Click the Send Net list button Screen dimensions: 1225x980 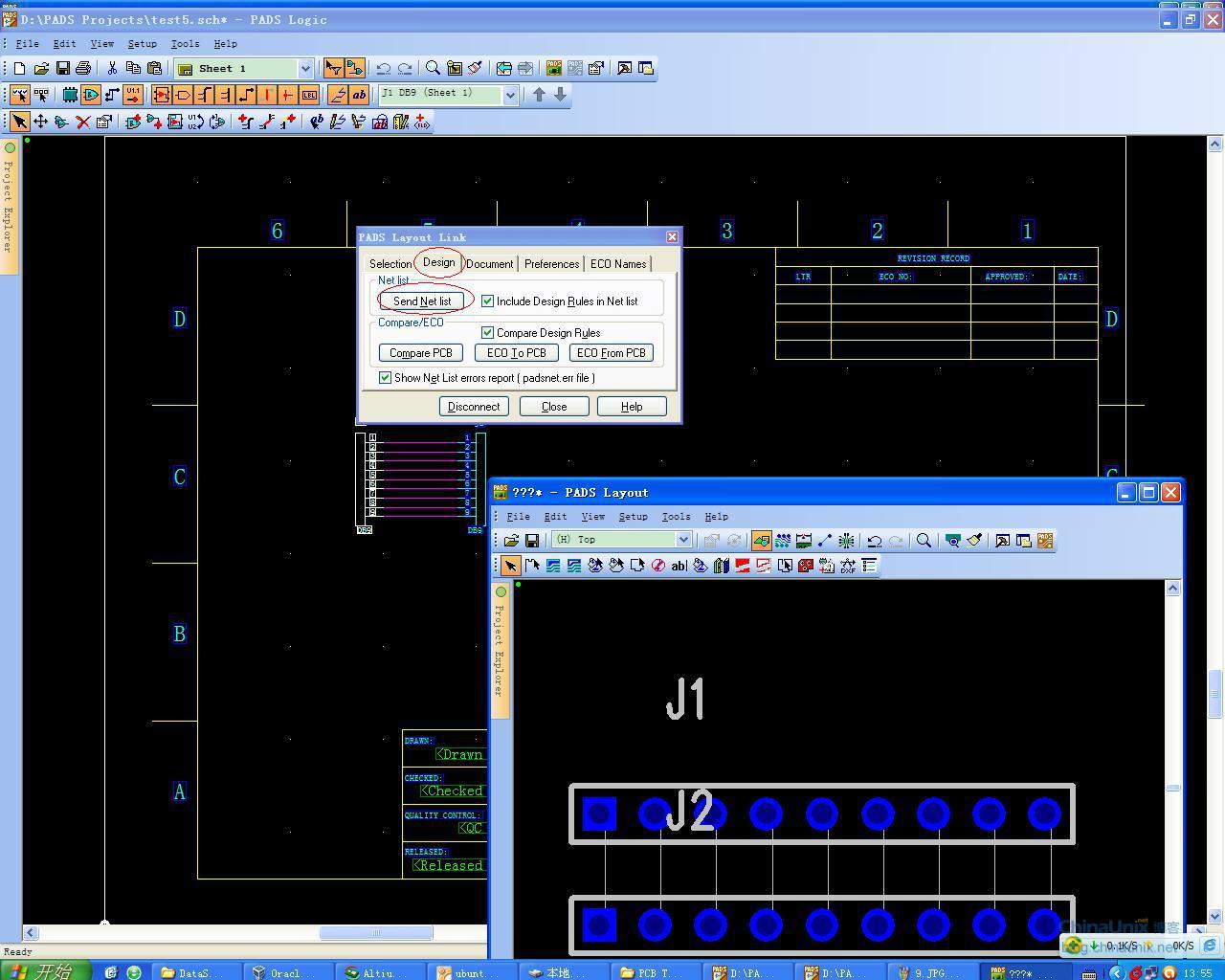pyautogui.click(x=422, y=301)
